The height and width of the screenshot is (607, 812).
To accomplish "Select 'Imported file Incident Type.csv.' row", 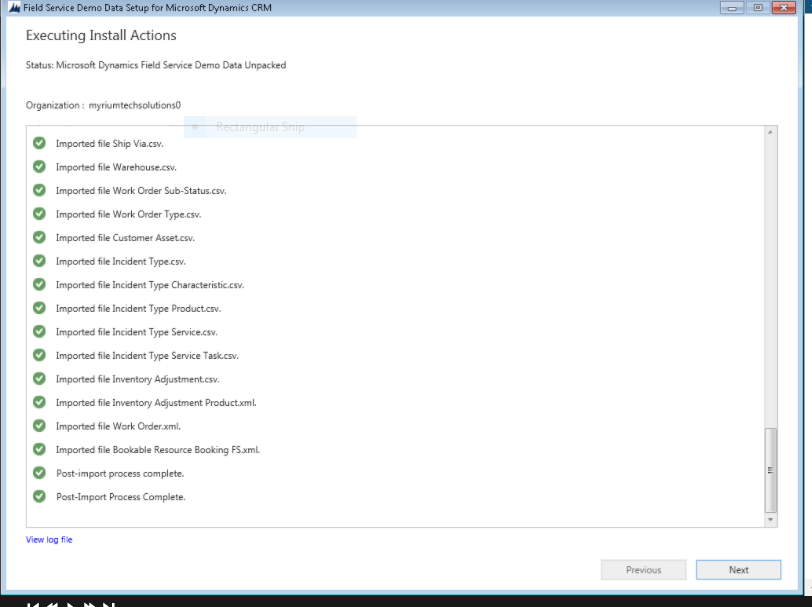I will [121, 262].
